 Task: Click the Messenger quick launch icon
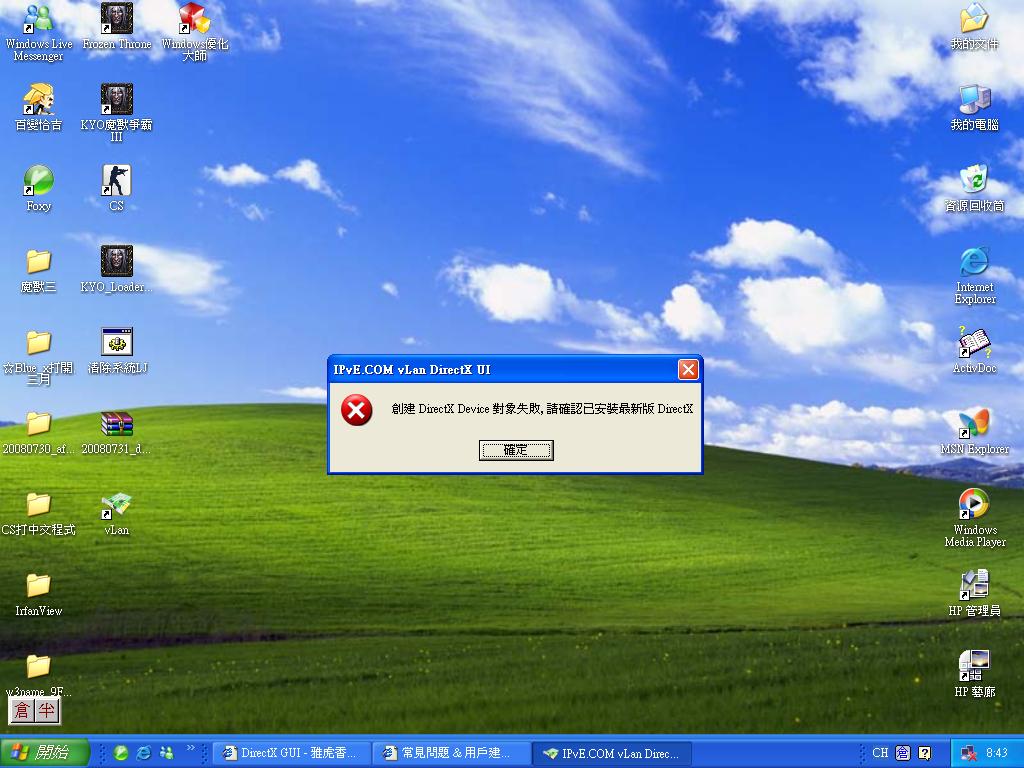(167, 753)
